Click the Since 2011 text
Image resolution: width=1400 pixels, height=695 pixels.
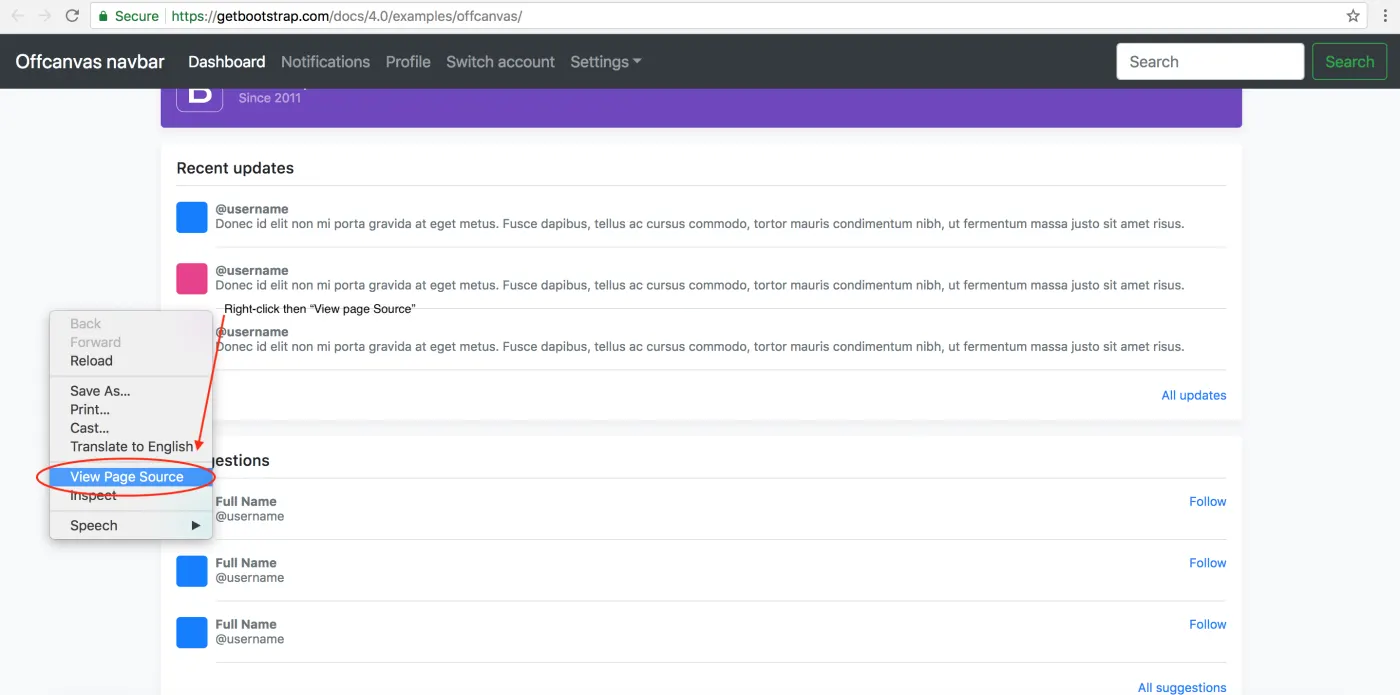(x=270, y=97)
